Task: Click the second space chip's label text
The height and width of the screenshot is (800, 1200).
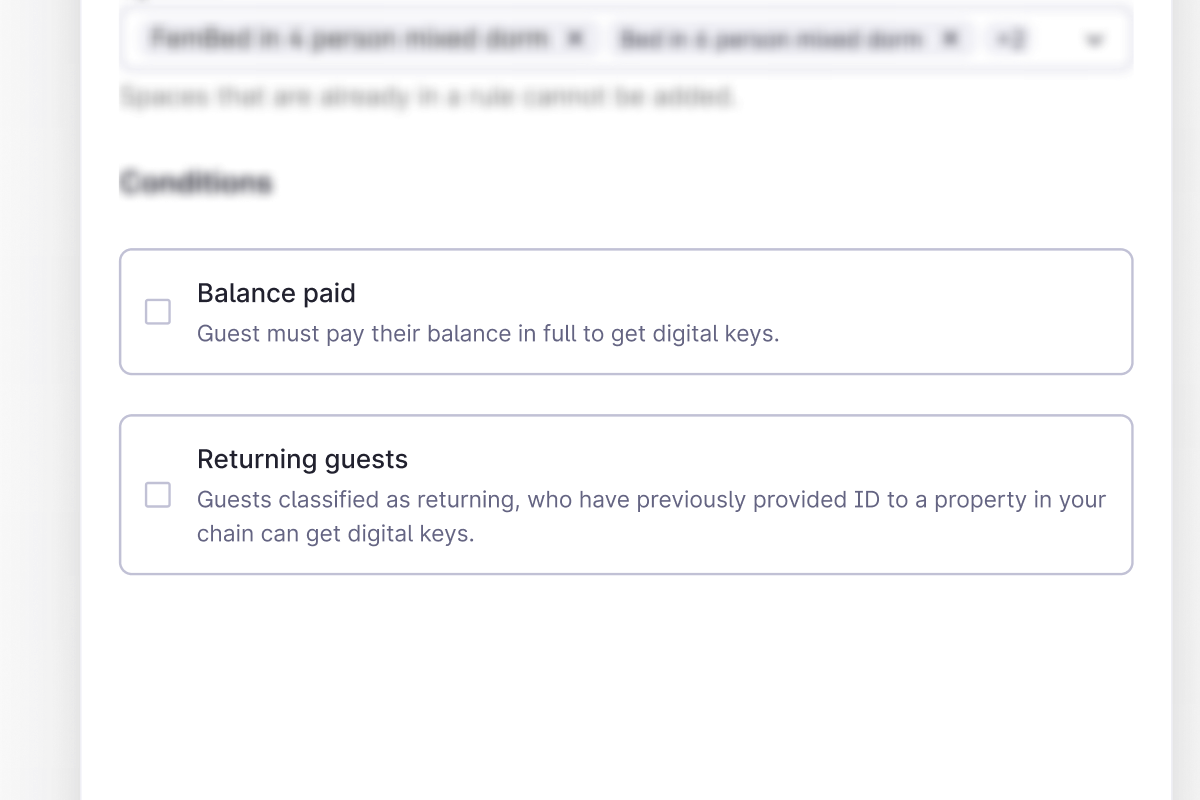Action: pyautogui.click(x=771, y=39)
